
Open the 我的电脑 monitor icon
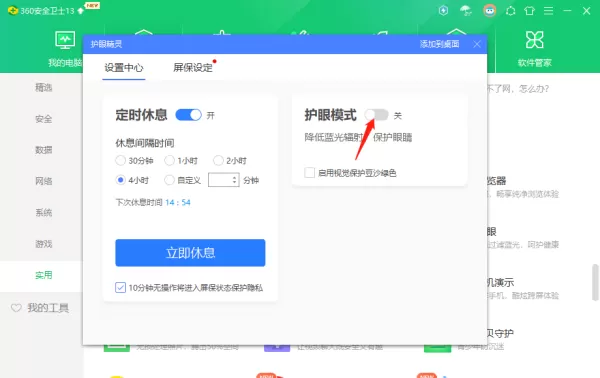65,40
